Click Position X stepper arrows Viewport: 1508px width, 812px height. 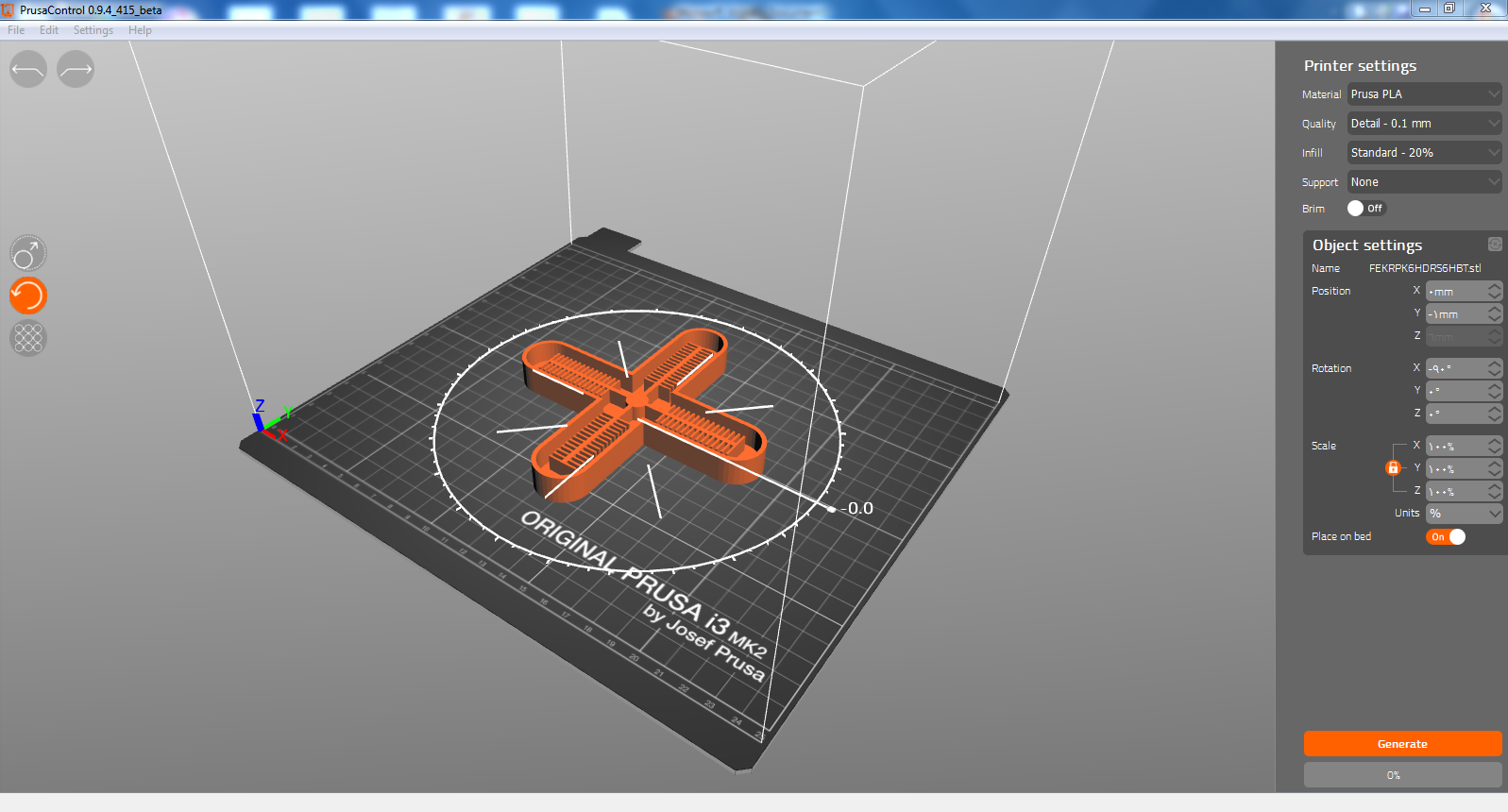pyautogui.click(x=1495, y=291)
